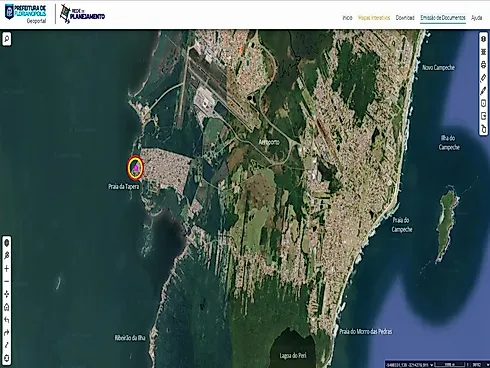The image size is (490, 368).
Task: Zoom out with the minus button
Action: pyautogui.click(x=6, y=281)
